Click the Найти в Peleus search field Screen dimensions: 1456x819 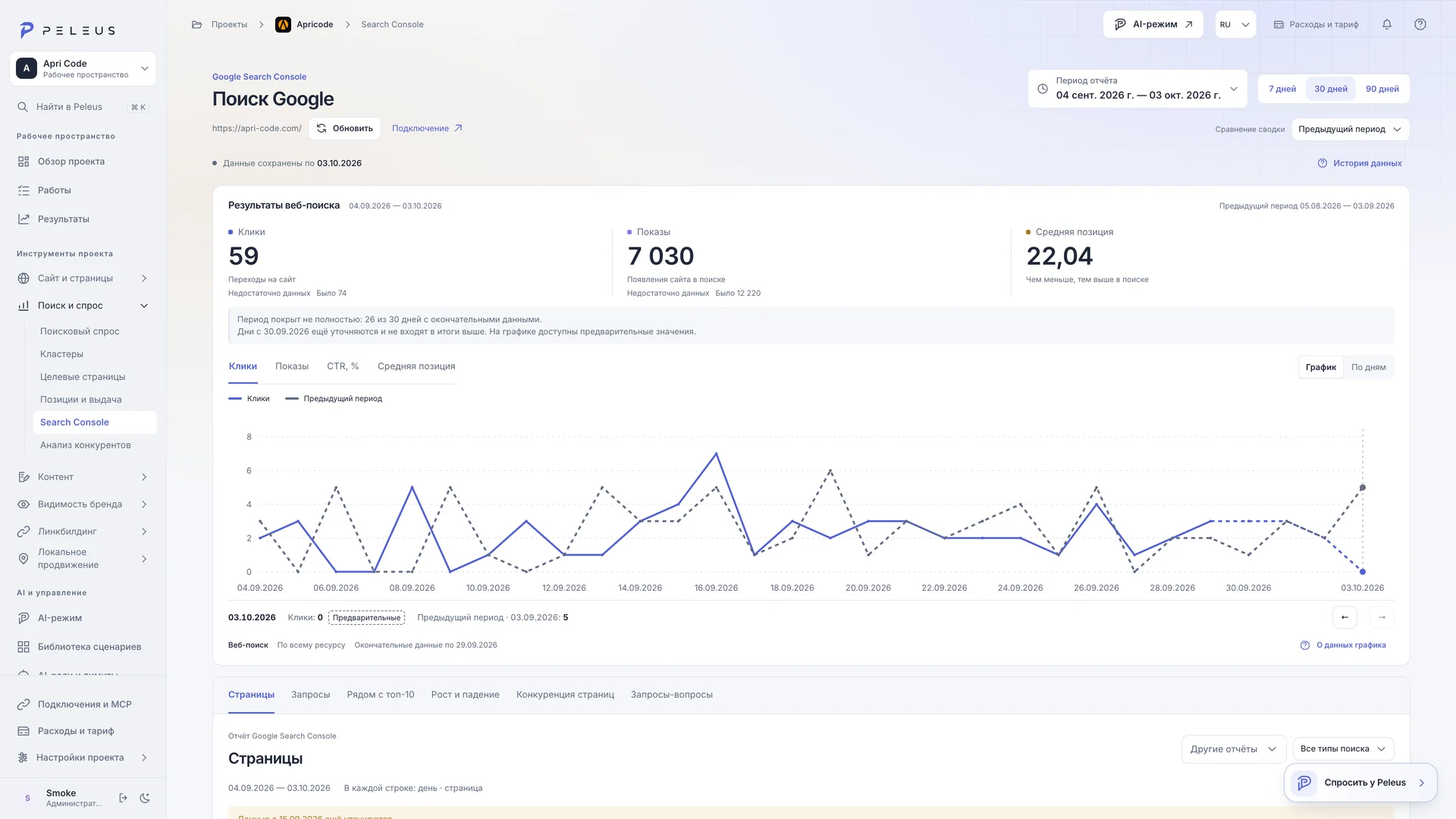(x=83, y=107)
